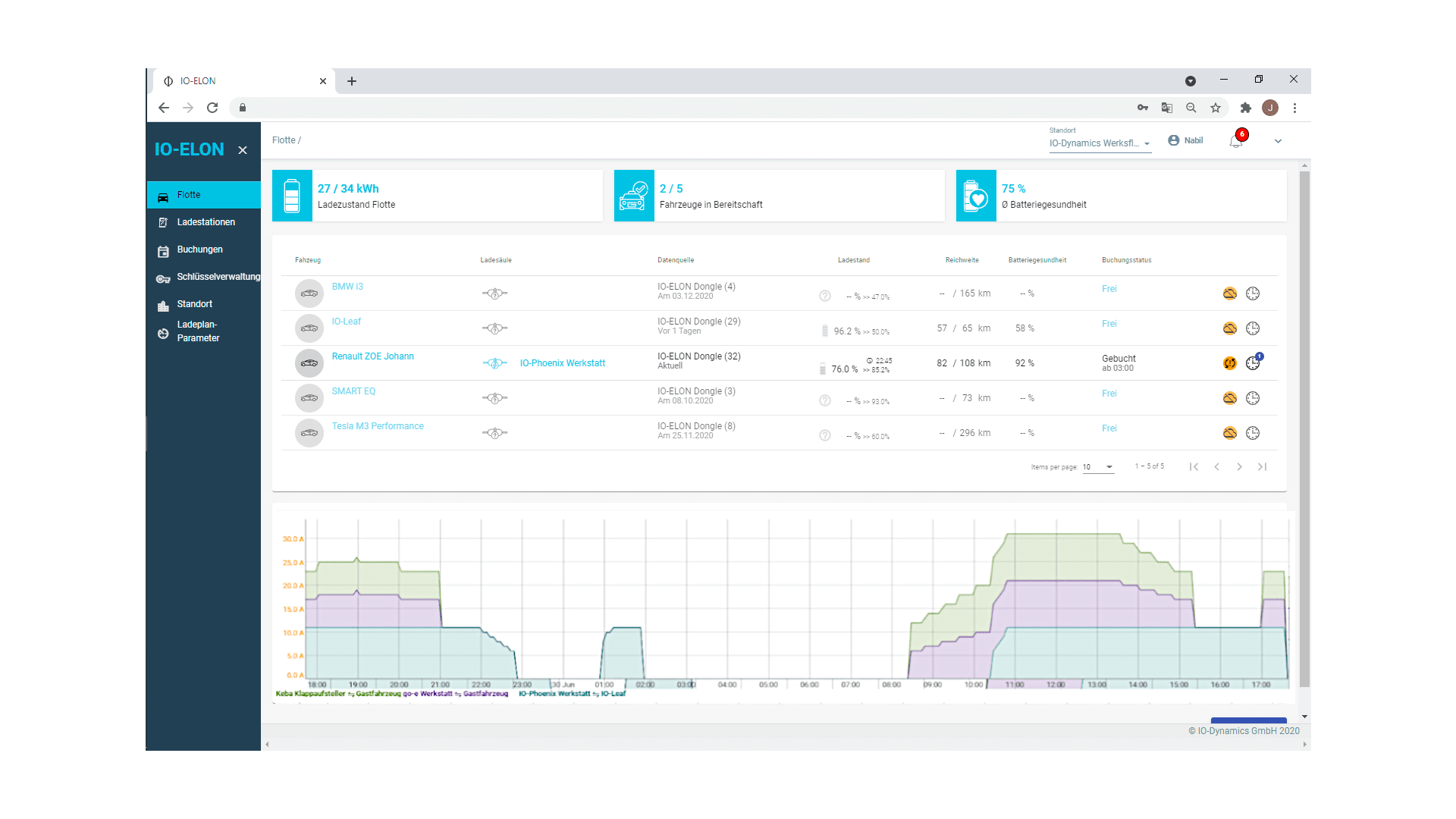The height and width of the screenshot is (819, 1456).
Task: Click the notification bell icon
Action: (1235, 141)
